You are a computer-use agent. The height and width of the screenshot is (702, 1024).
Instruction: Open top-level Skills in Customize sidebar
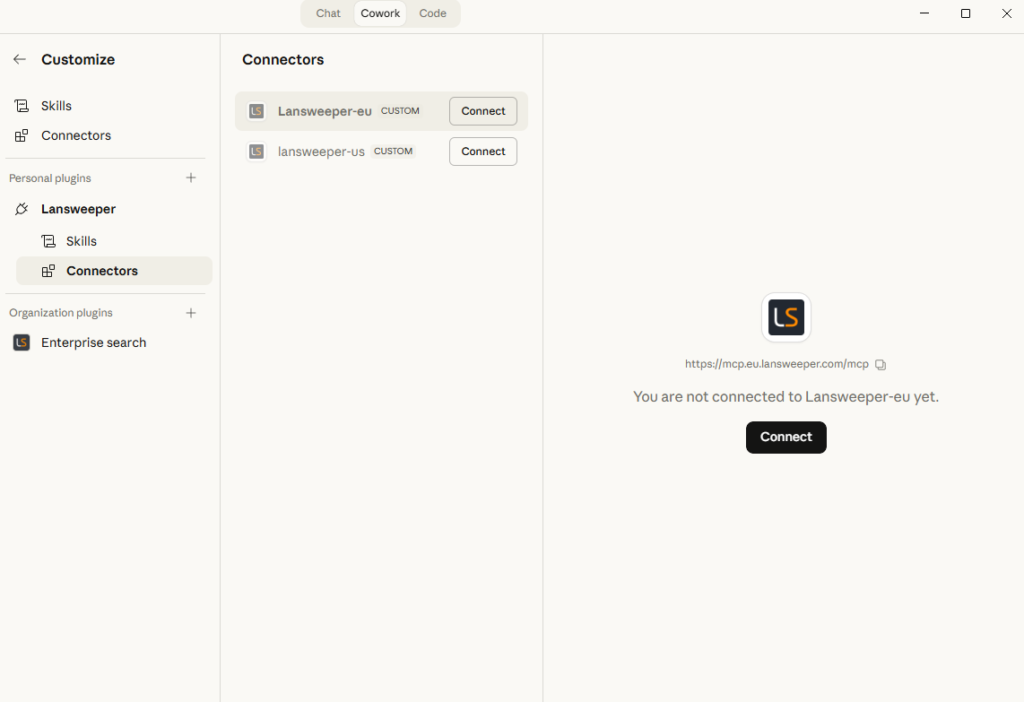pyautogui.click(x=108, y=106)
